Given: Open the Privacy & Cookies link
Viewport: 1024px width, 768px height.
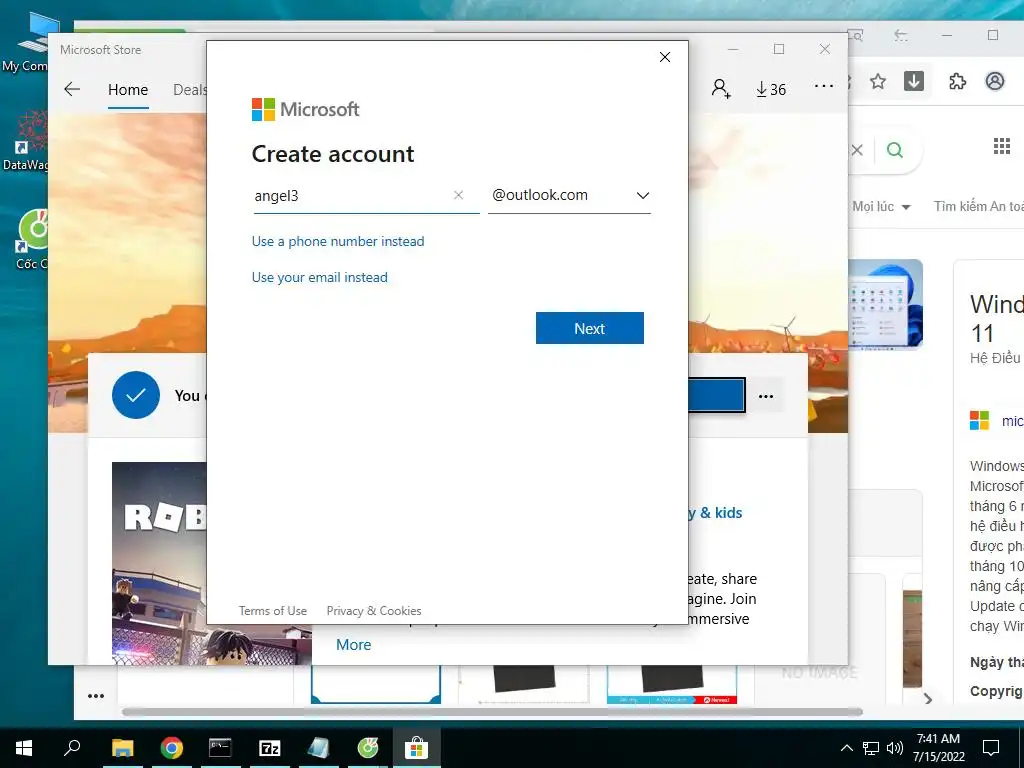Looking at the screenshot, I should coord(374,611).
